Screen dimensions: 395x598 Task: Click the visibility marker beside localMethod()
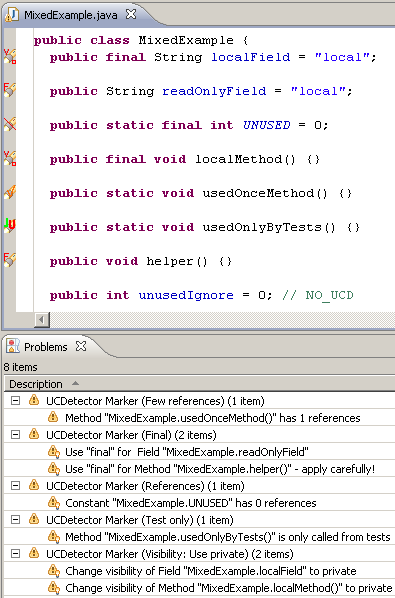(10, 158)
